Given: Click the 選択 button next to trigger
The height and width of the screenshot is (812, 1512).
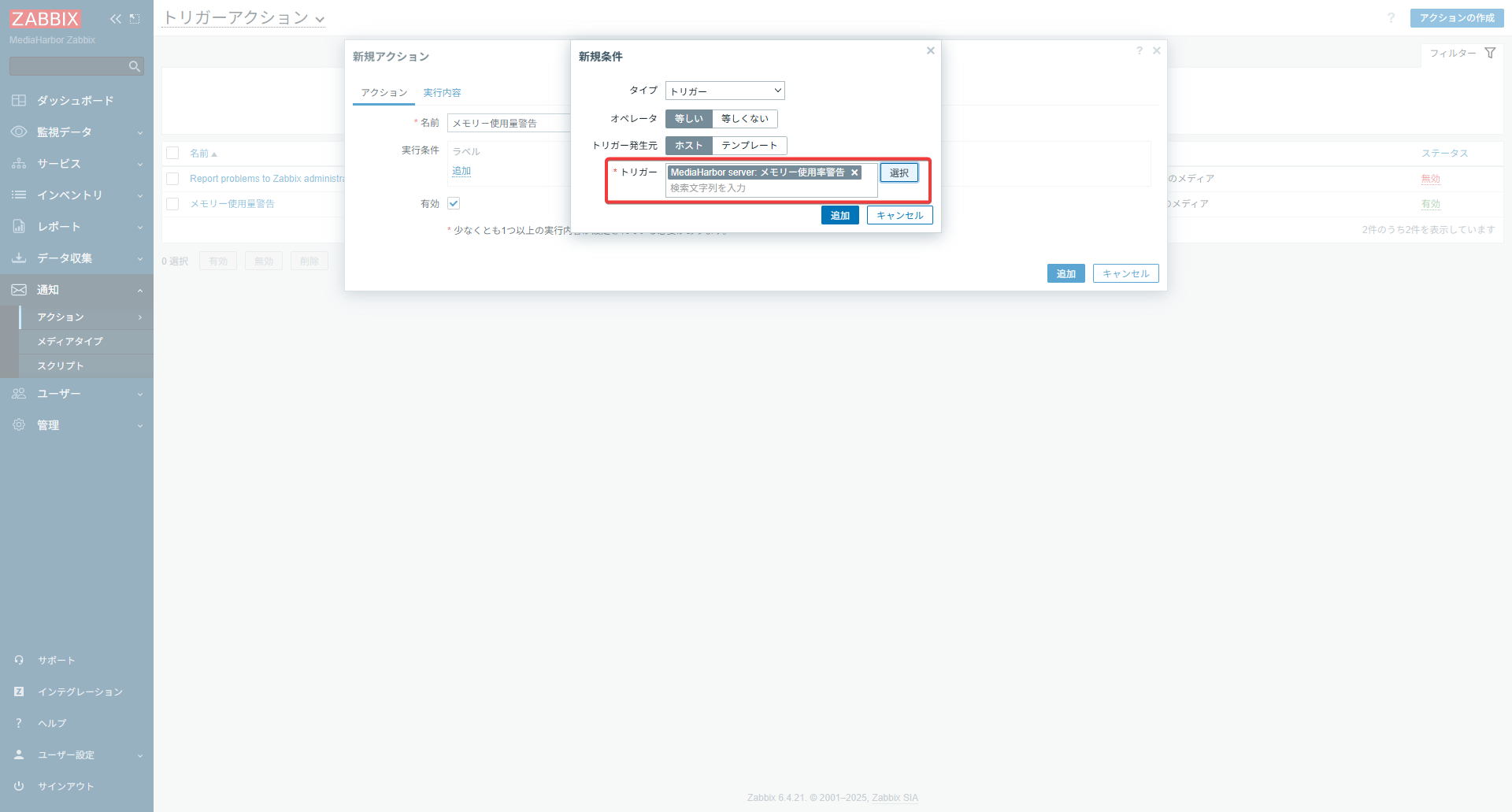Looking at the screenshot, I should pyautogui.click(x=899, y=172).
